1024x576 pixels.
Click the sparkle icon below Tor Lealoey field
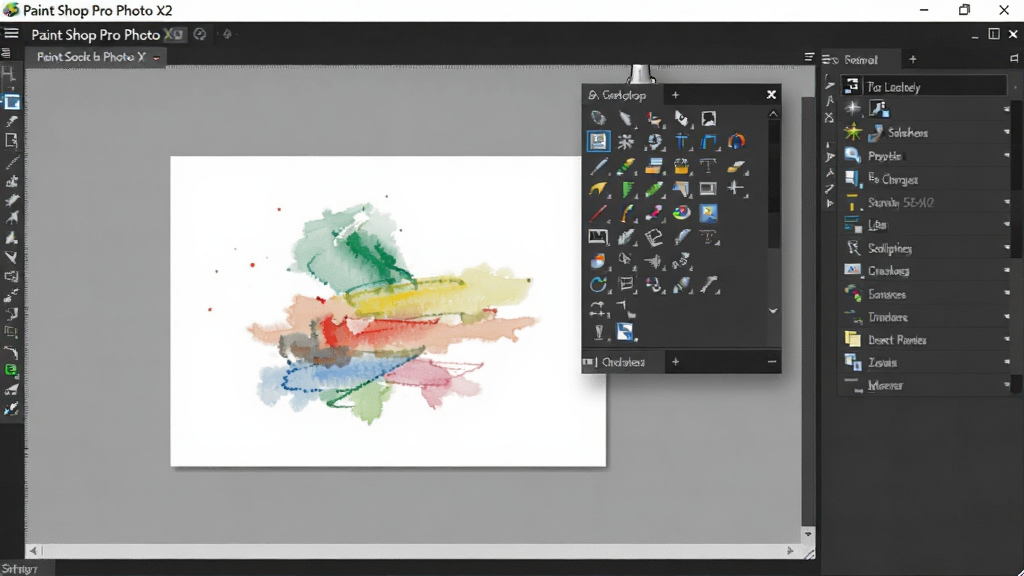tap(852, 108)
